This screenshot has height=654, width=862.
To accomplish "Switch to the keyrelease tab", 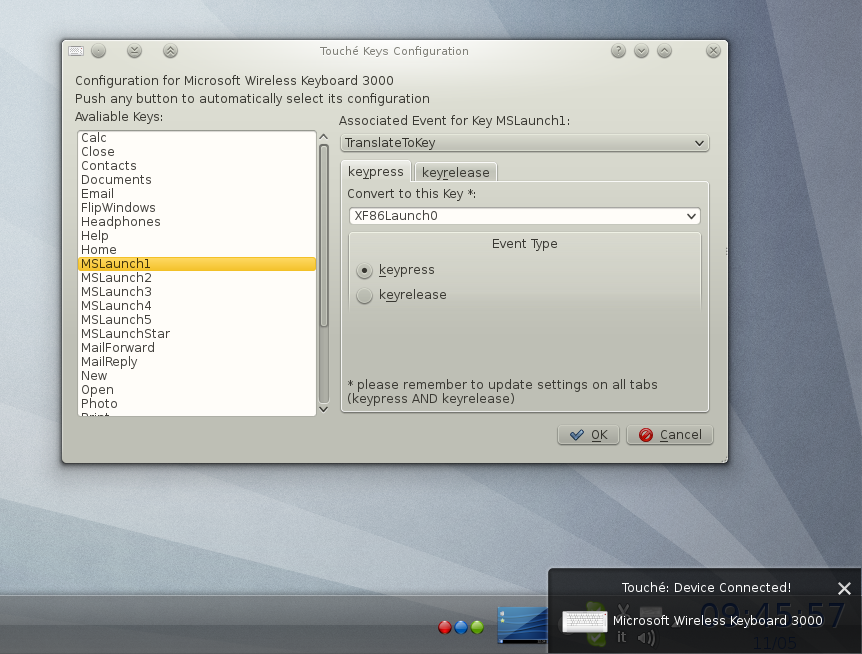I will [456, 172].
